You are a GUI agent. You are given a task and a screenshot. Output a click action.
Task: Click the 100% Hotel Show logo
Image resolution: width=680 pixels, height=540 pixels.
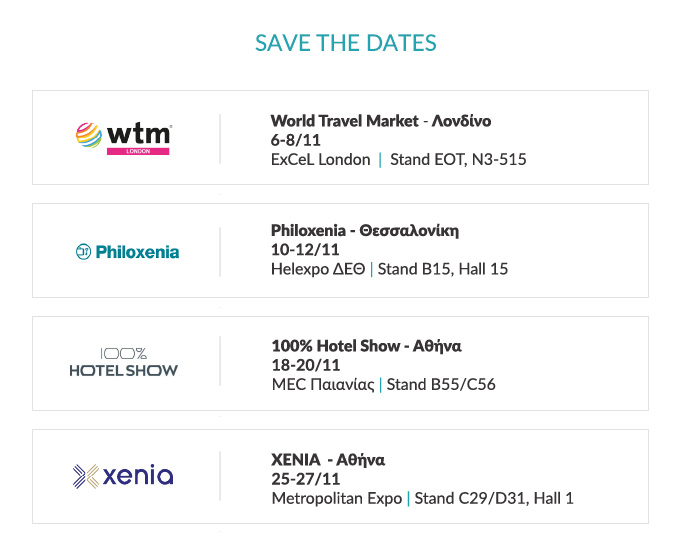point(124,362)
